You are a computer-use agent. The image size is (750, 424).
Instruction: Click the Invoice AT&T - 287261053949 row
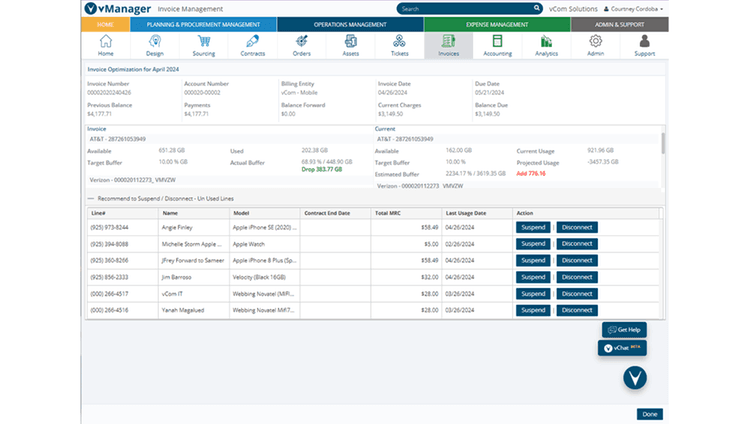(x=230, y=139)
